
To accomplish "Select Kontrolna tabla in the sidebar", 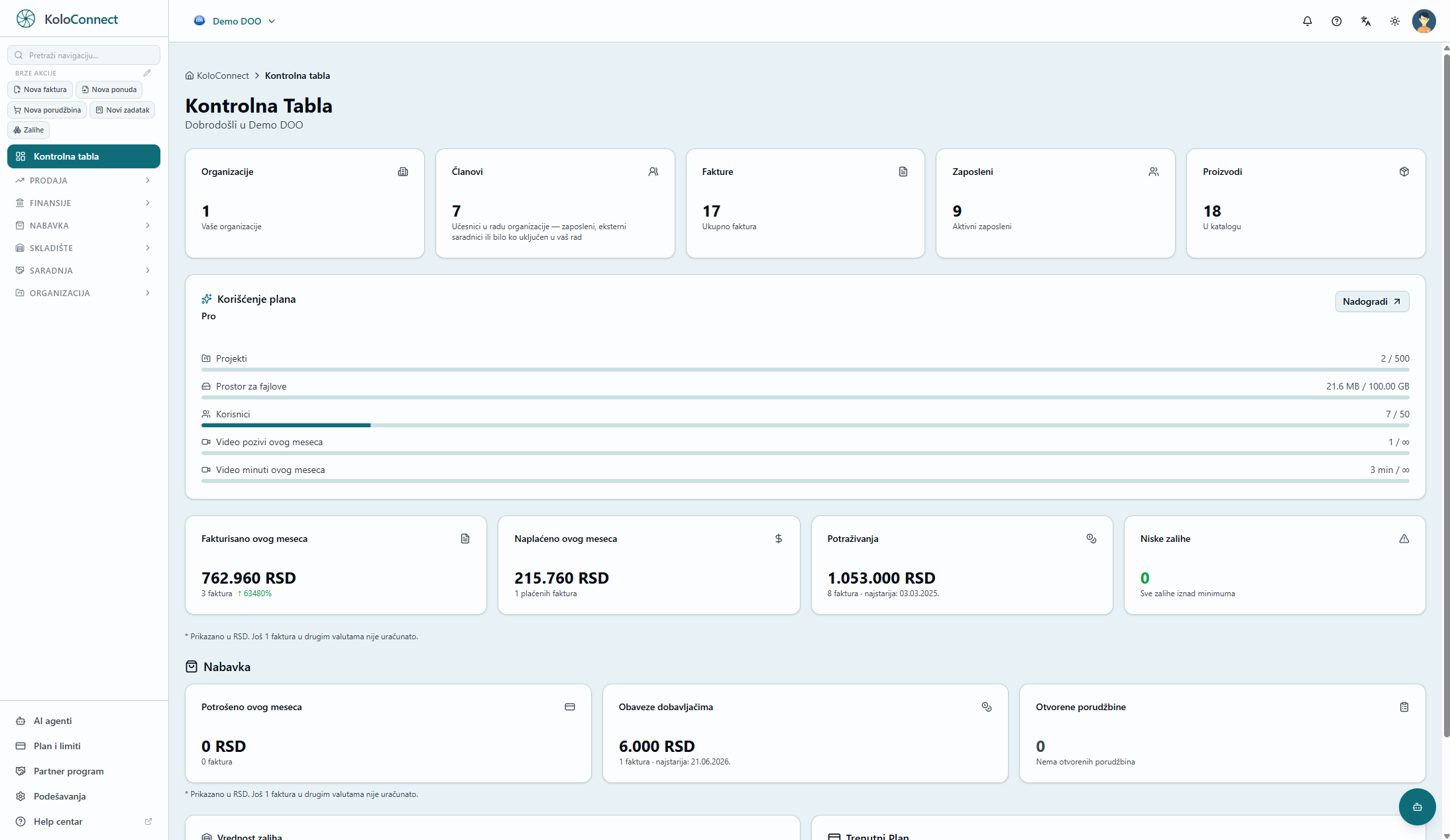I will (84, 156).
